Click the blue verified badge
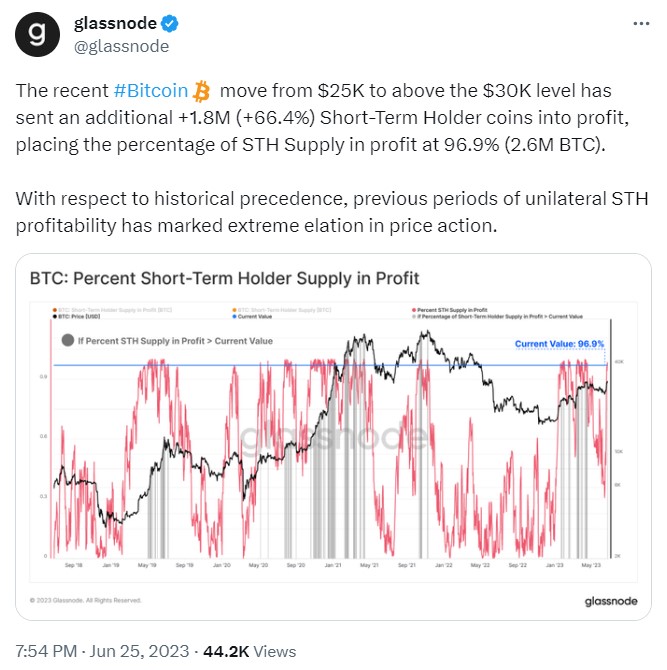Viewport: 667px width, 670px height. (x=170, y=24)
